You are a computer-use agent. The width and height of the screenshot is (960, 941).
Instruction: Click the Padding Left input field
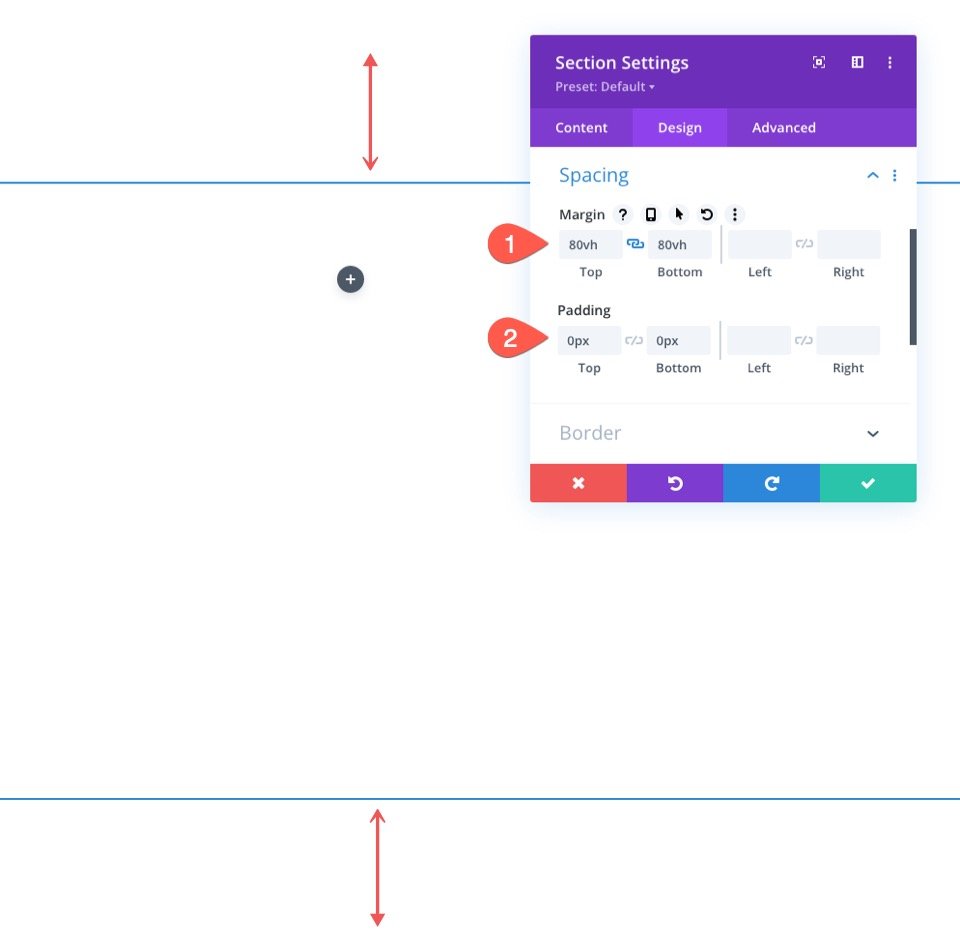coord(759,340)
